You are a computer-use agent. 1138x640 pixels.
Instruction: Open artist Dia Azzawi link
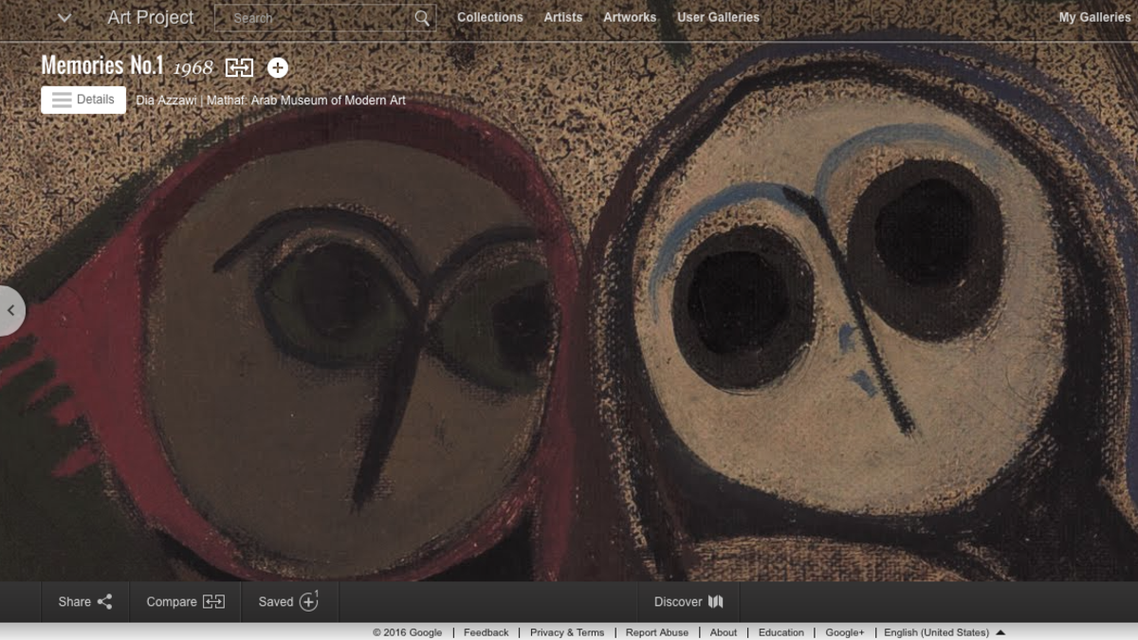[x=166, y=100]
